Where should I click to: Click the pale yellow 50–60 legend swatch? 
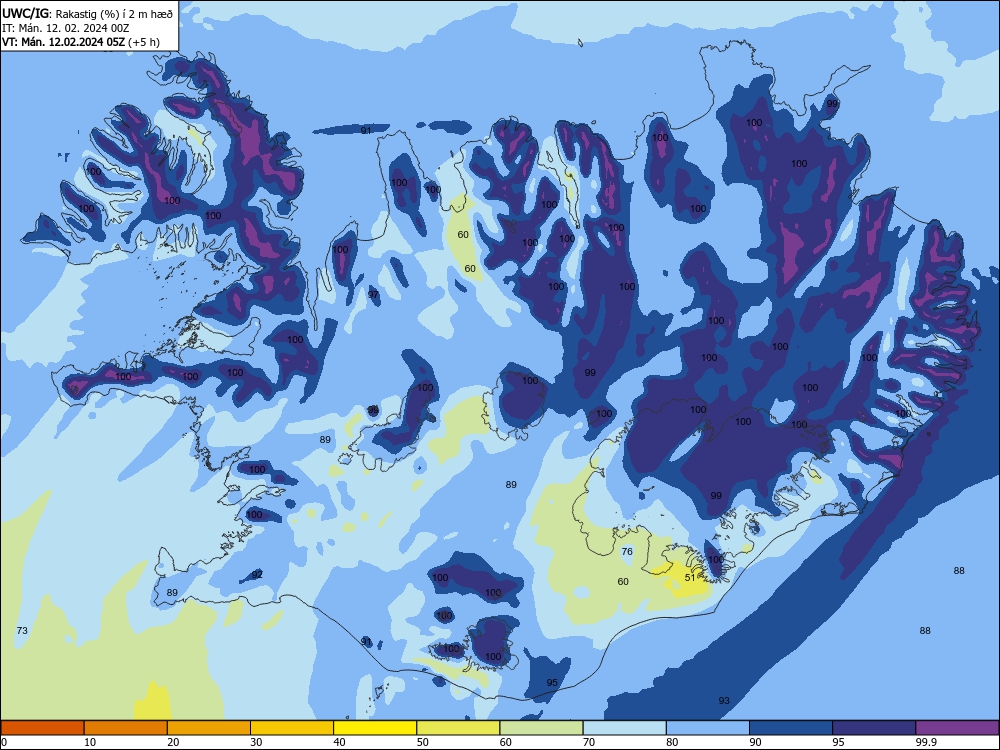458,728
